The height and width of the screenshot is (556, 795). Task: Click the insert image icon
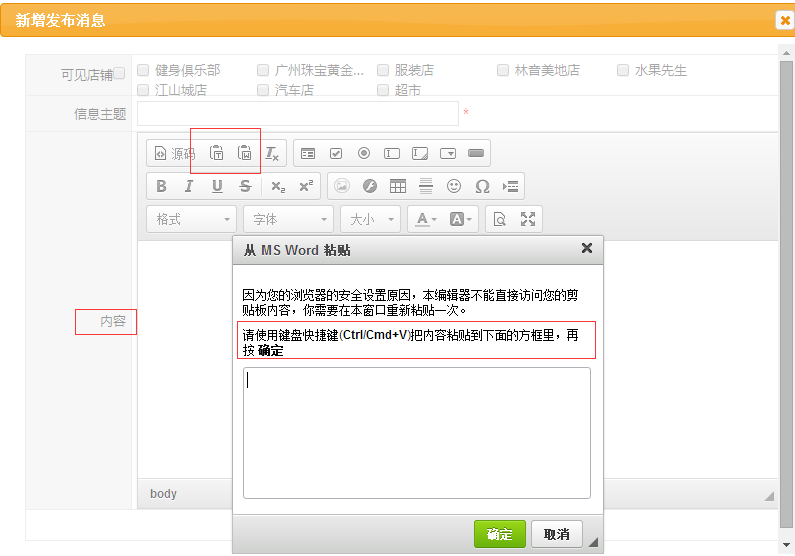pos(342,186)
